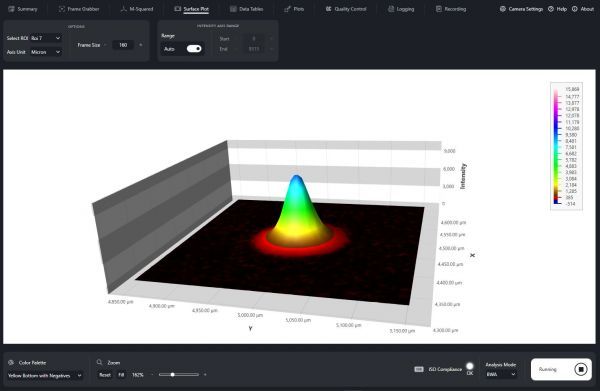Click the zoom level slider
600x391 pixels.
(x=179, y=375)
